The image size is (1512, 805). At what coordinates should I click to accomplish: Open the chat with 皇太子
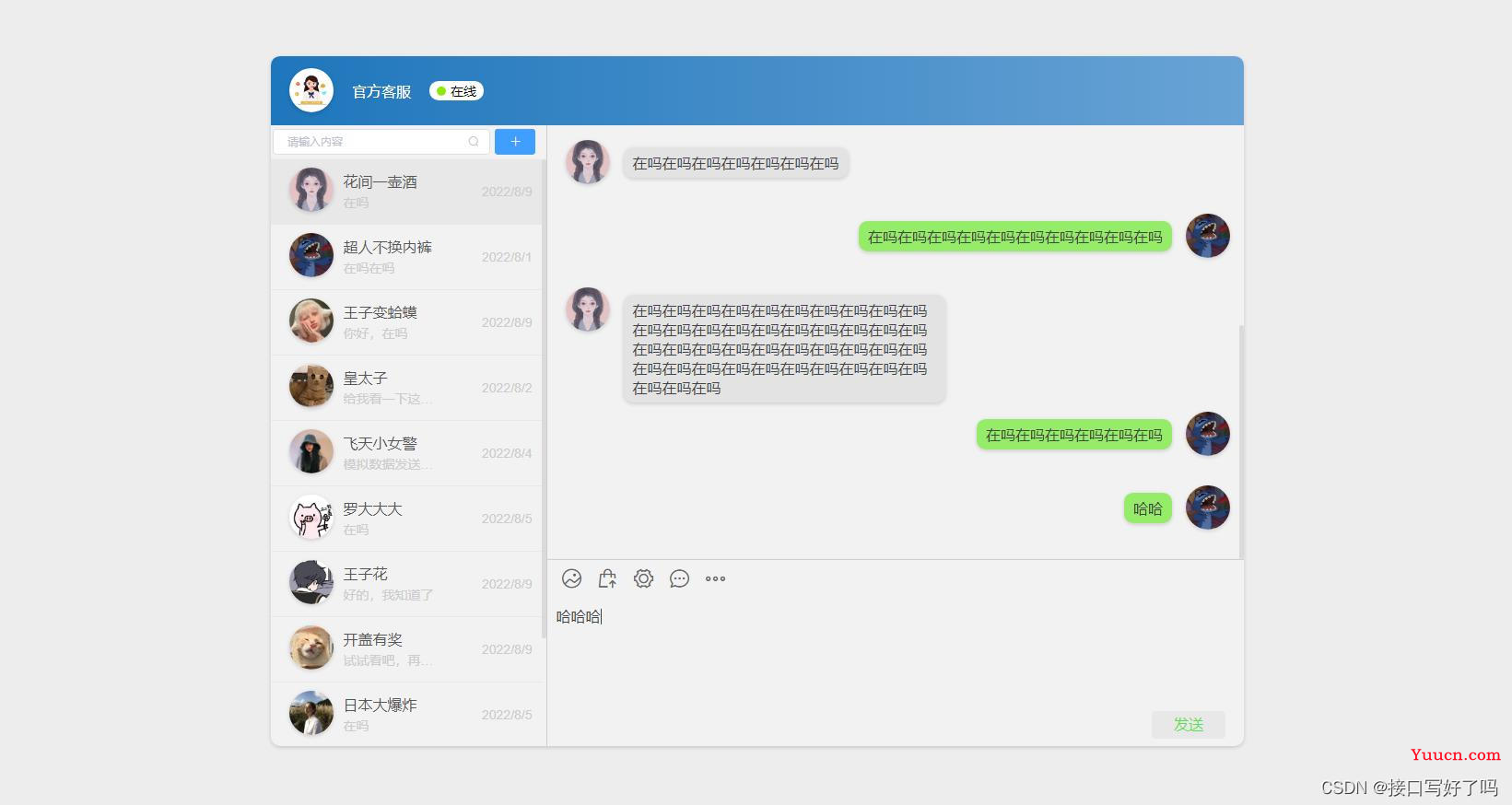(406, 388)
